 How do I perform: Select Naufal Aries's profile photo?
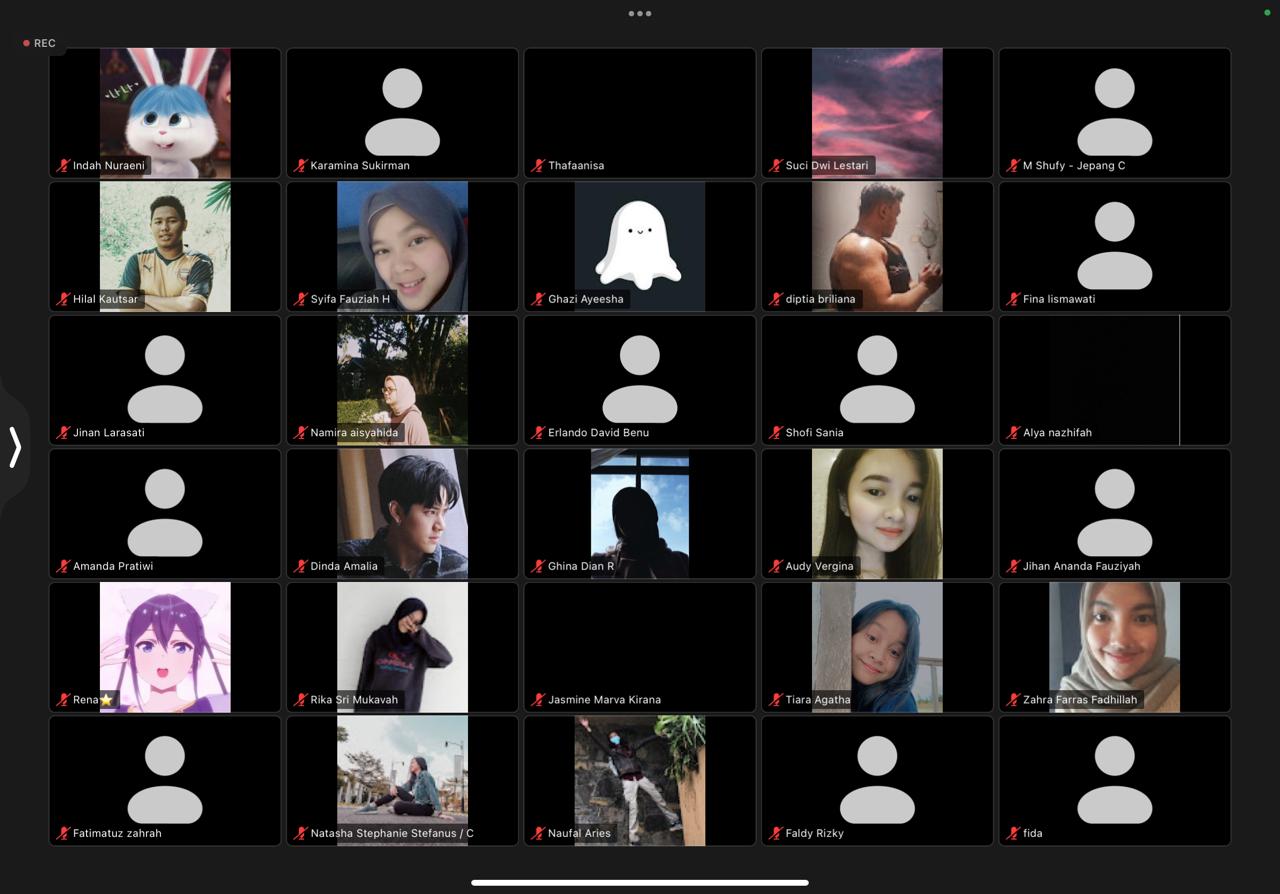click(640, 780)
